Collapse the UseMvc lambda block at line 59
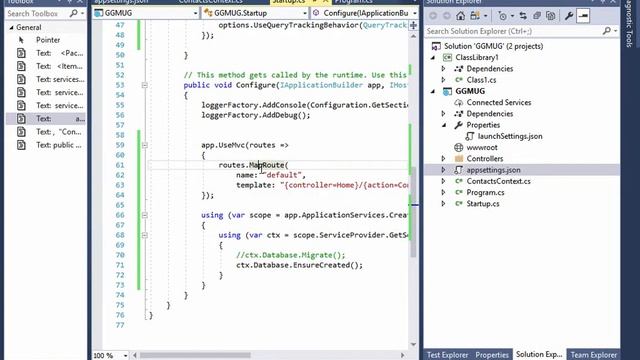 [144, 145]
